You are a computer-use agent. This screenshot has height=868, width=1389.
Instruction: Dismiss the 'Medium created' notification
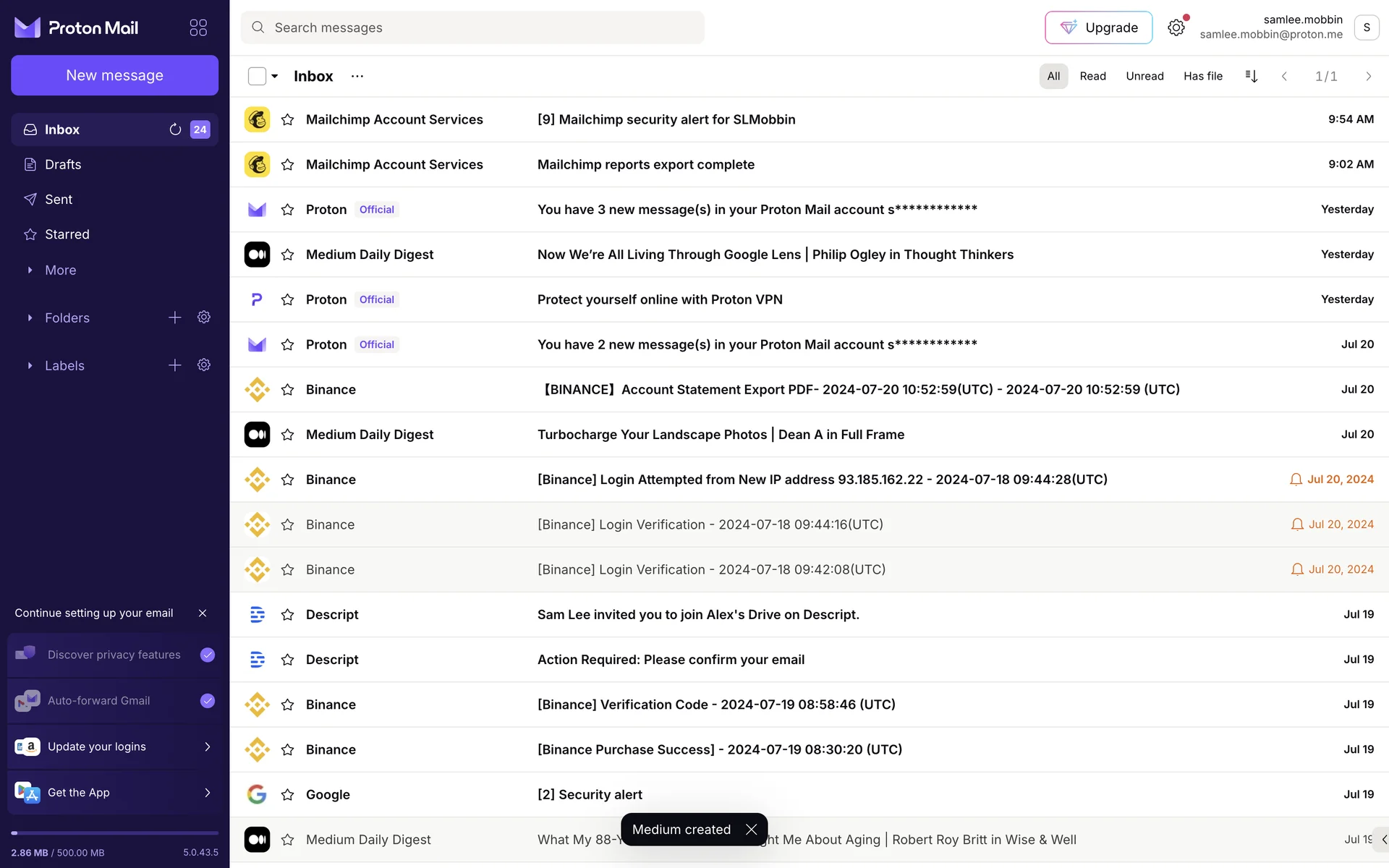click(752, 830)
